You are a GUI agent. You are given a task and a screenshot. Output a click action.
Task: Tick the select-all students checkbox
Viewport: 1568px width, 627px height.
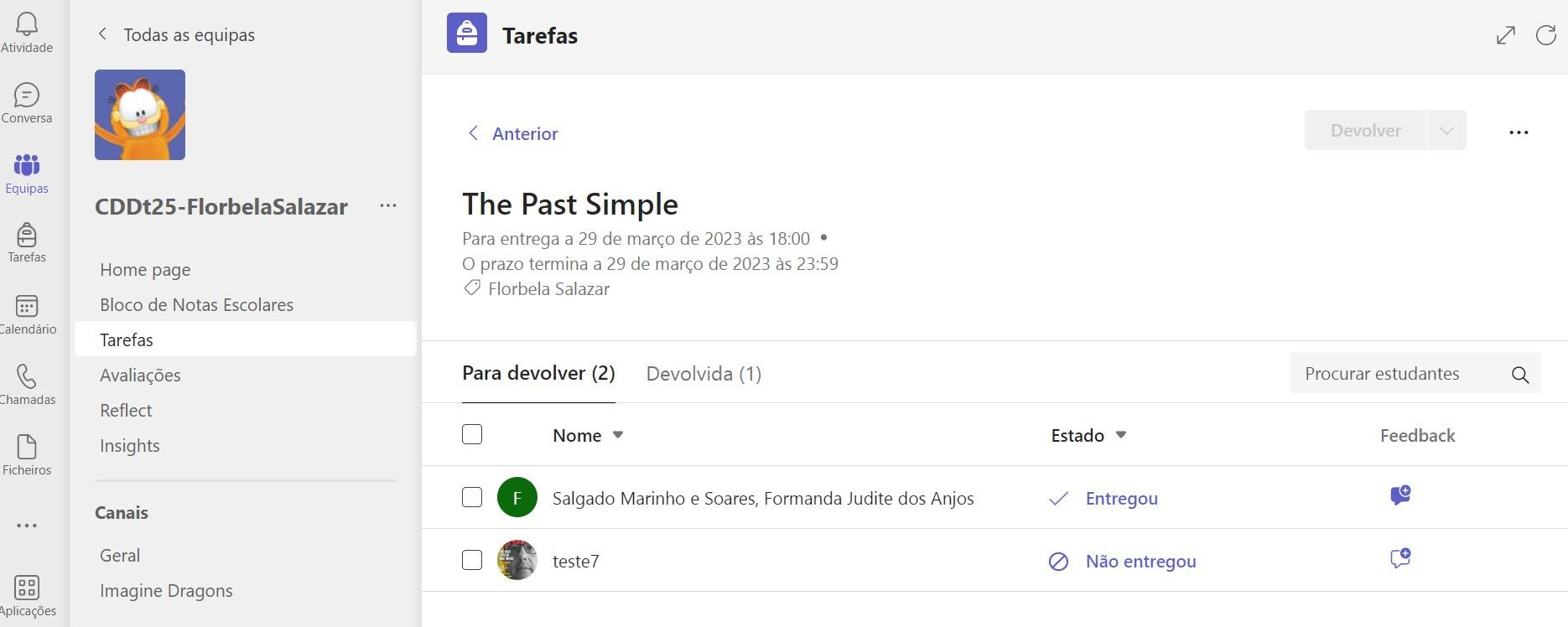point(472,434)
